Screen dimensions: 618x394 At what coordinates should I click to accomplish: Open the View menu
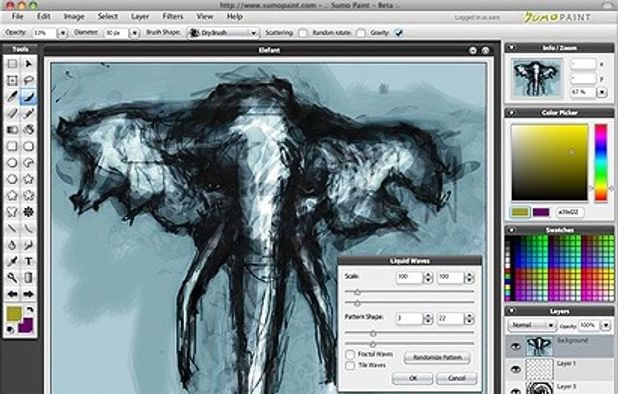click(x=205, y=17)
